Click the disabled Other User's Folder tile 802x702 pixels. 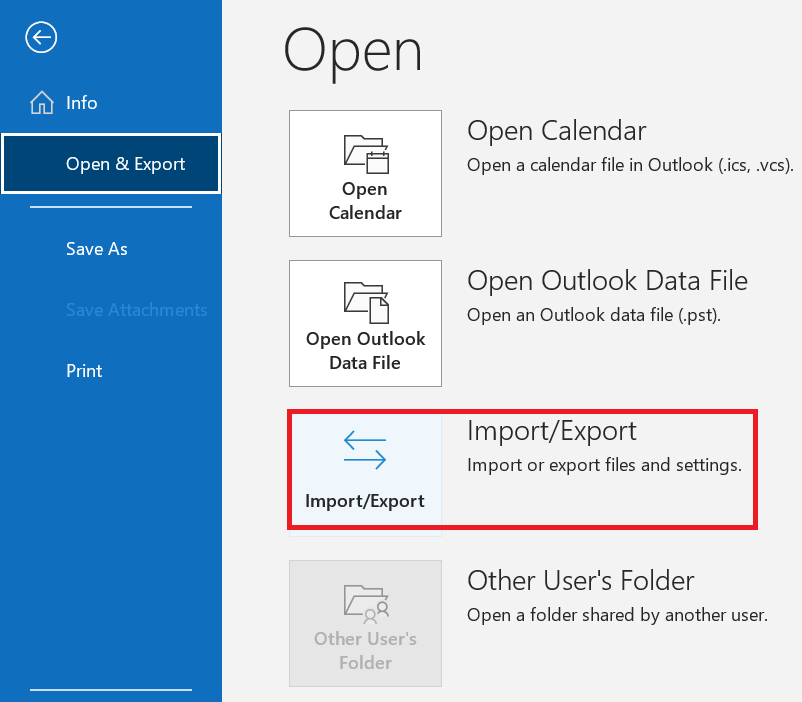click(365, 623)
